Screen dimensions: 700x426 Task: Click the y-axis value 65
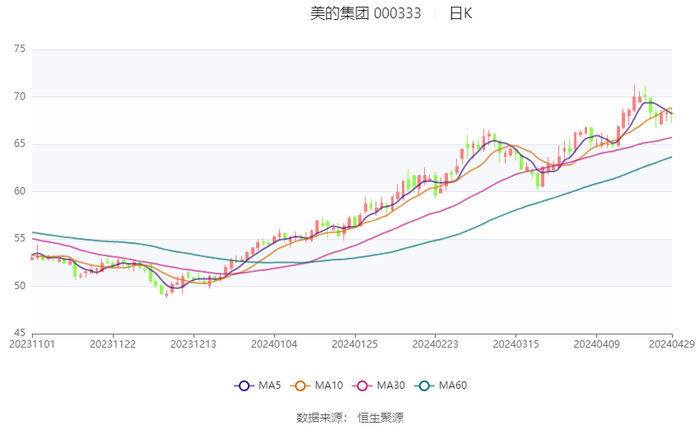[x=20, y=144]
